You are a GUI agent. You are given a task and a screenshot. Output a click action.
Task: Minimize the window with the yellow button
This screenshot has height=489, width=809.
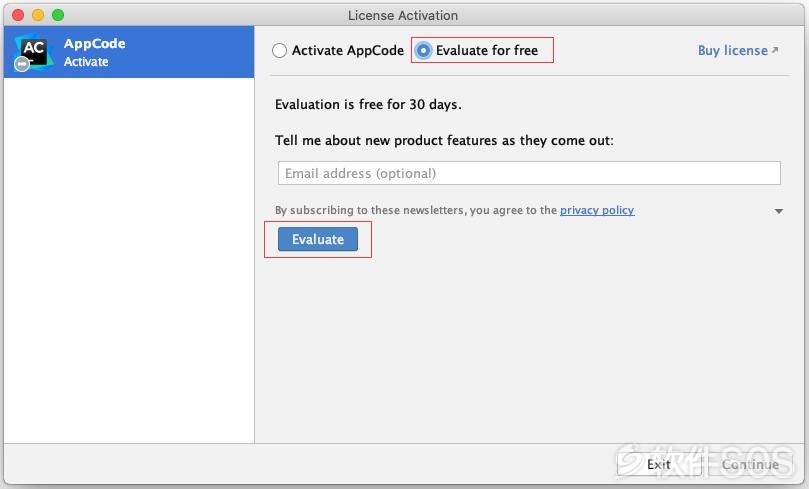click(38, 15)
